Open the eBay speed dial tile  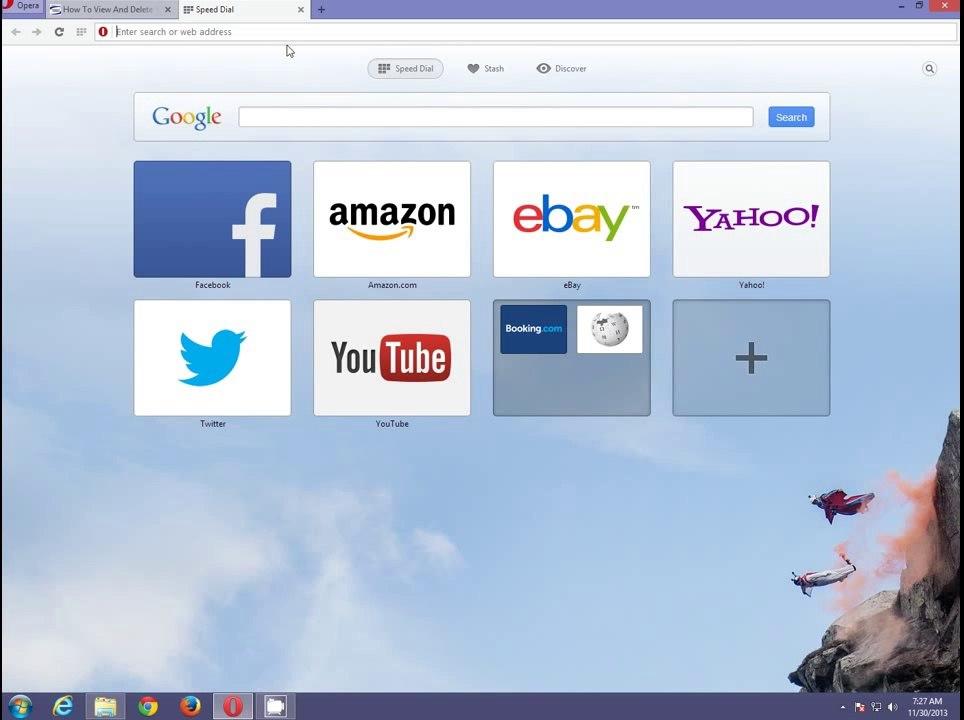(x=572, y=219)
